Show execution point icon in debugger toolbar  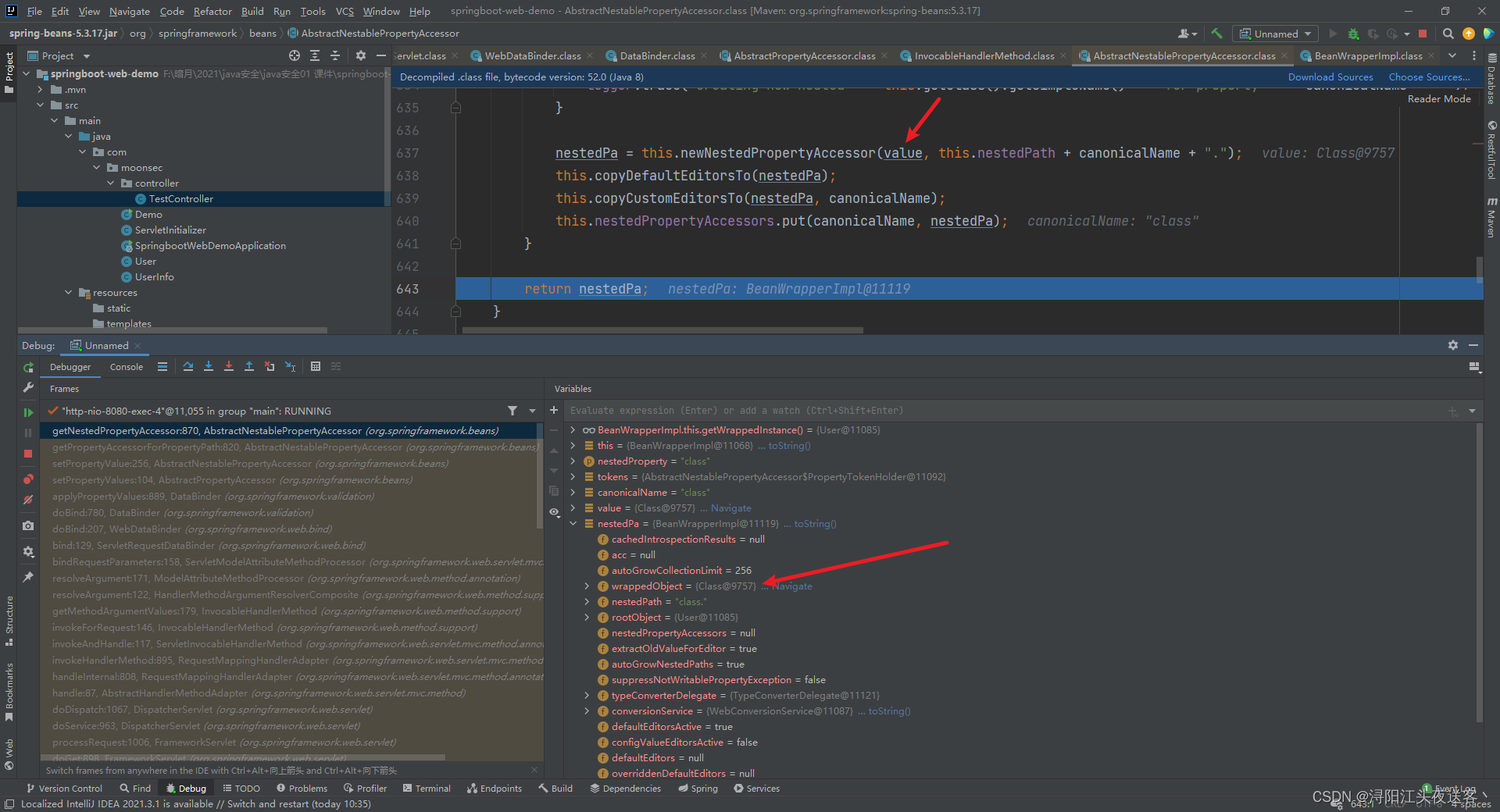coord(162,366)
